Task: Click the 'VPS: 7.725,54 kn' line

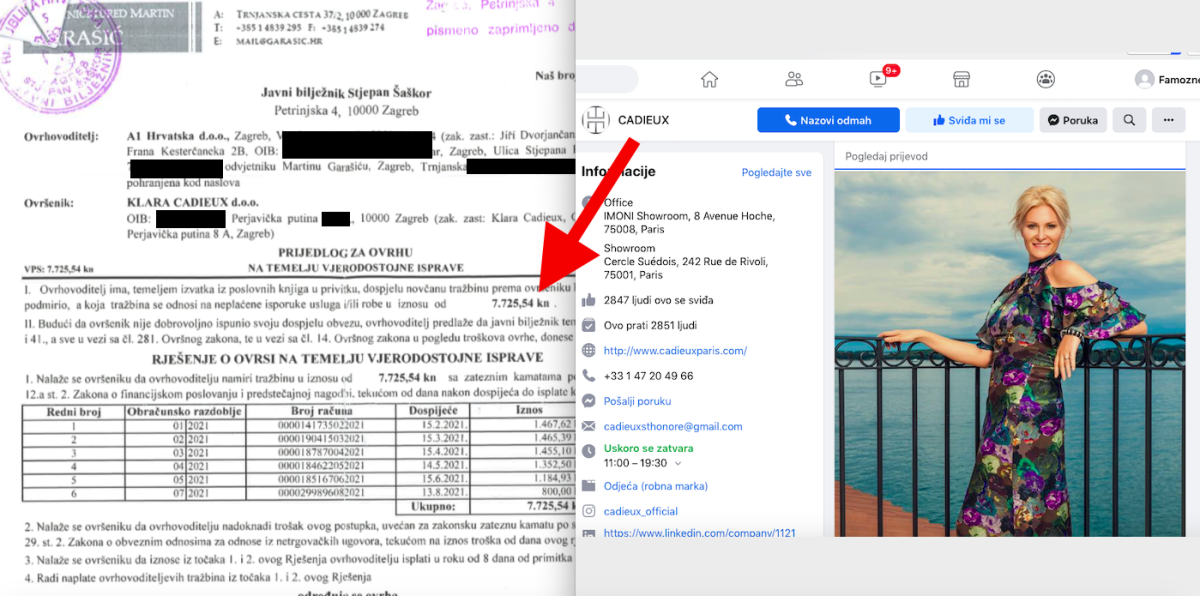Action: tap(59, 269)
